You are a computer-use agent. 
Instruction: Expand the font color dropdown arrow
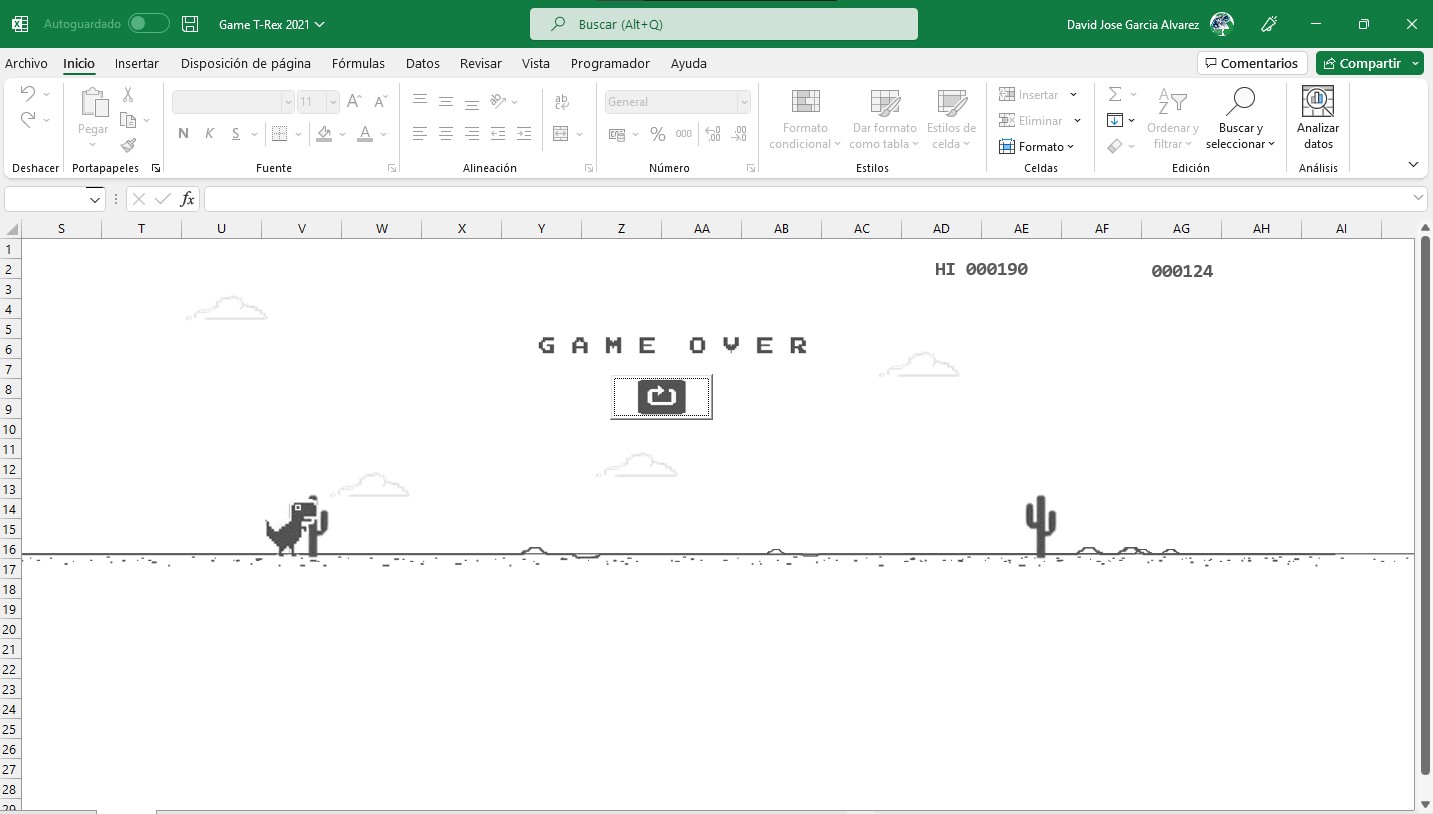coord(384,134)
